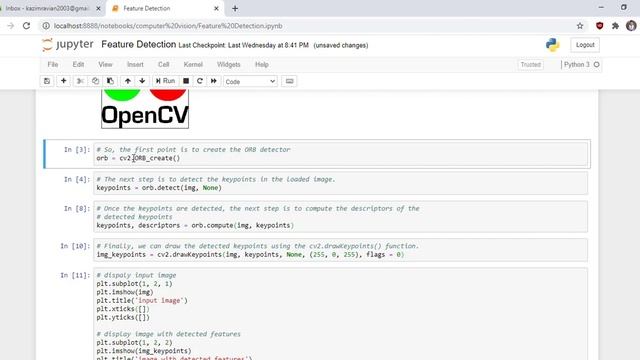Move selected cell up arrow

point(128,81)
